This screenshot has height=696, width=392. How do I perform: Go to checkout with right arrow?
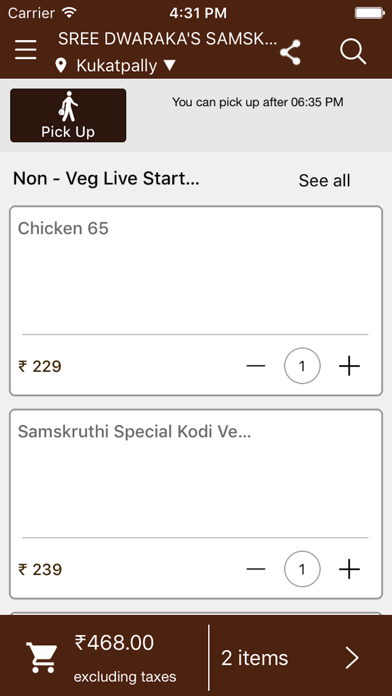pyautogui.click(x=352, y=658)
